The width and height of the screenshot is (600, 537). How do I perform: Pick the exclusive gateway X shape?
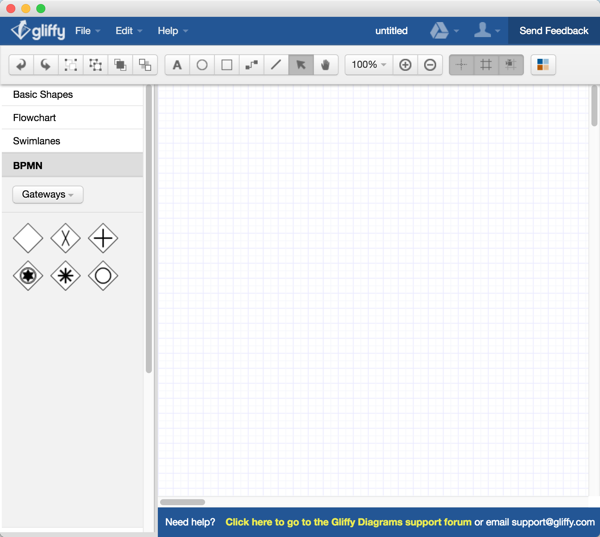[x=65, y=238]
